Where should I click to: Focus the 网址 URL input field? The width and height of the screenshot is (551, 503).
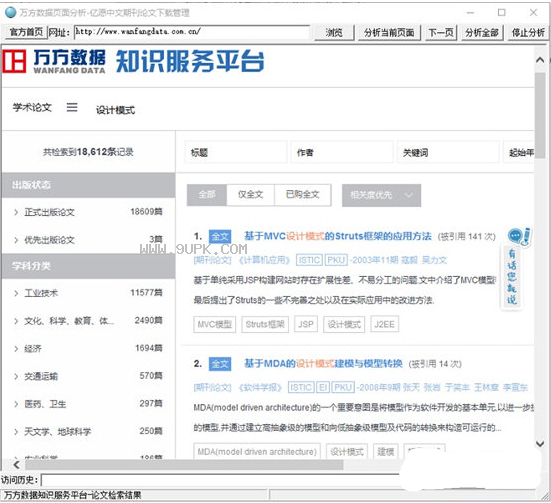tap(192, 32)
